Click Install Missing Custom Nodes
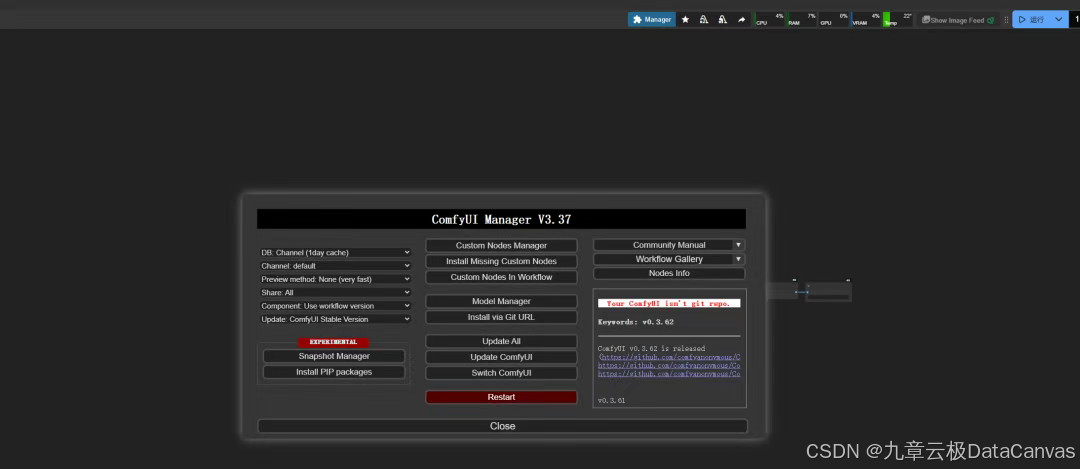This screenshot has width=1080, height=469. [x=501, y=261]
